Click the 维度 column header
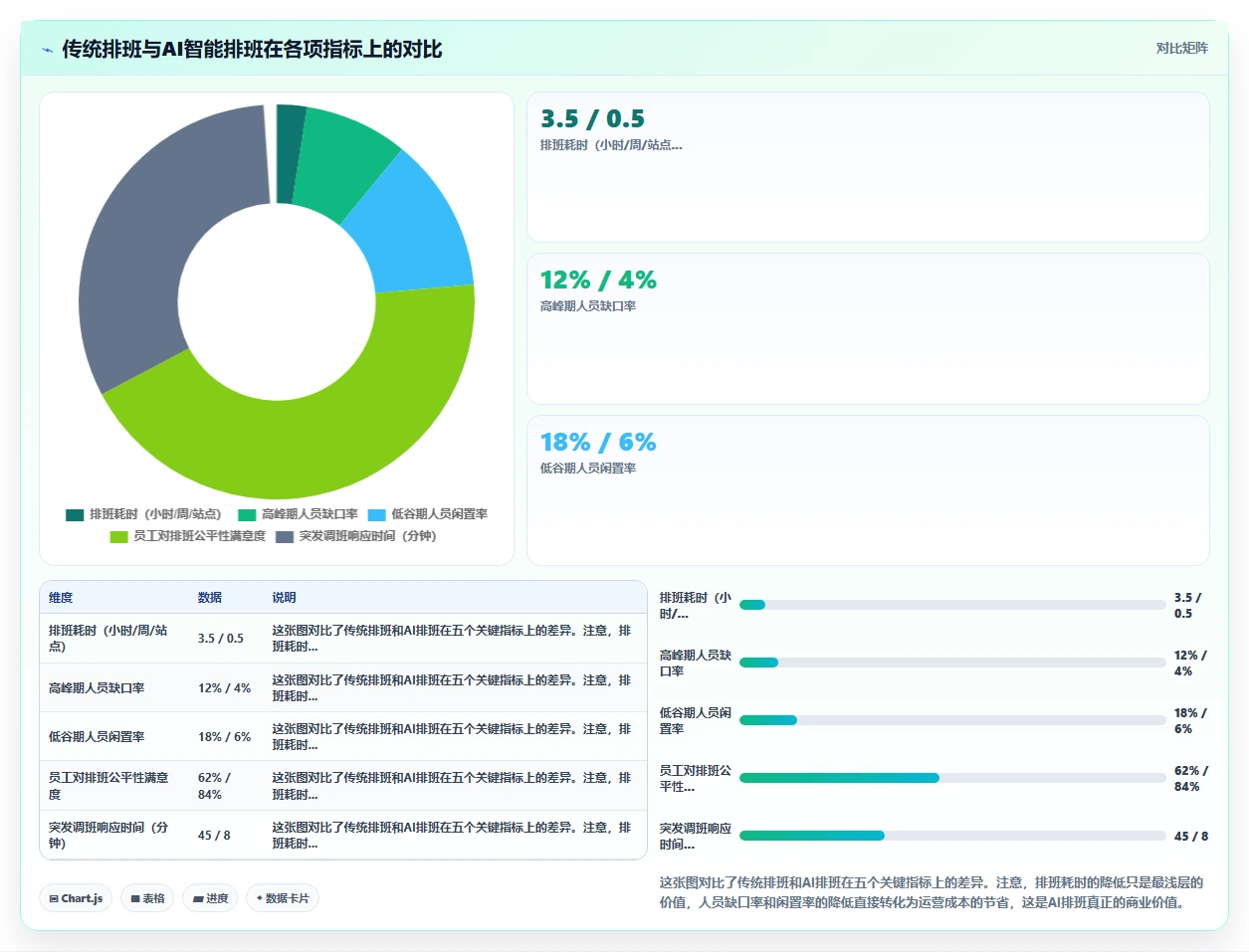This screenshot has width=1249, height=952. click(61, 597)
